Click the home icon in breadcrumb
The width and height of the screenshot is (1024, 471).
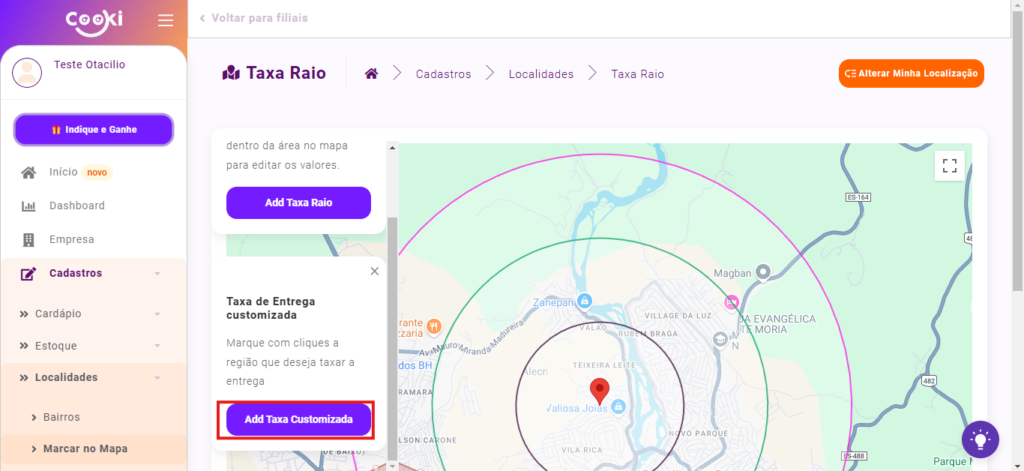click(371, 74)
